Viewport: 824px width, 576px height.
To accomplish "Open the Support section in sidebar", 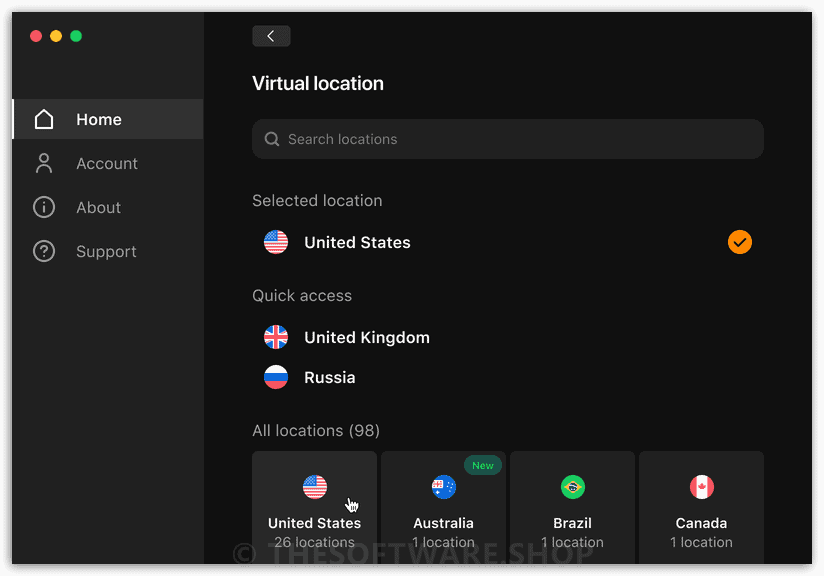I will (x=108, y=251).
